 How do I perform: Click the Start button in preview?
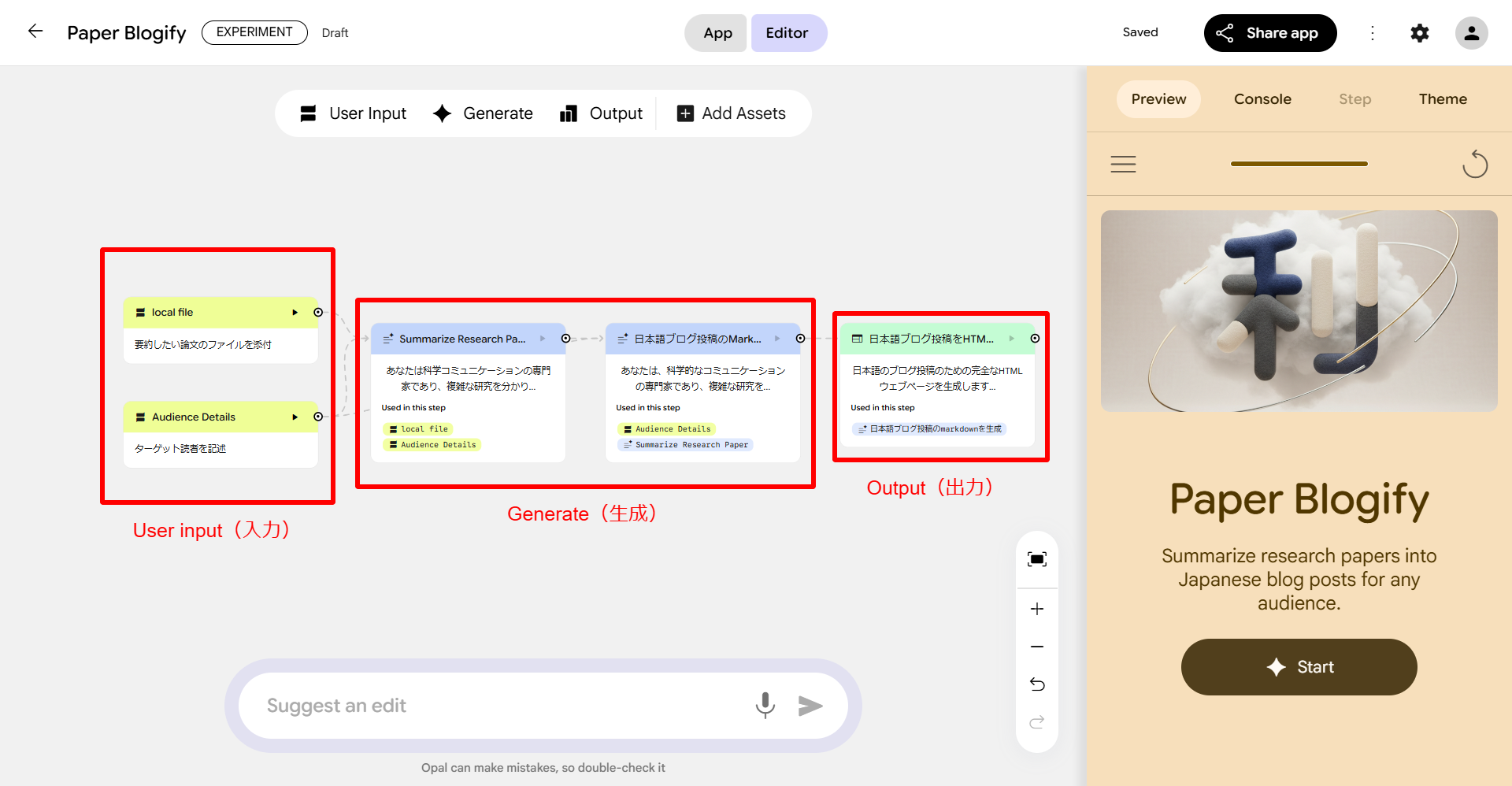point(1299,667)
